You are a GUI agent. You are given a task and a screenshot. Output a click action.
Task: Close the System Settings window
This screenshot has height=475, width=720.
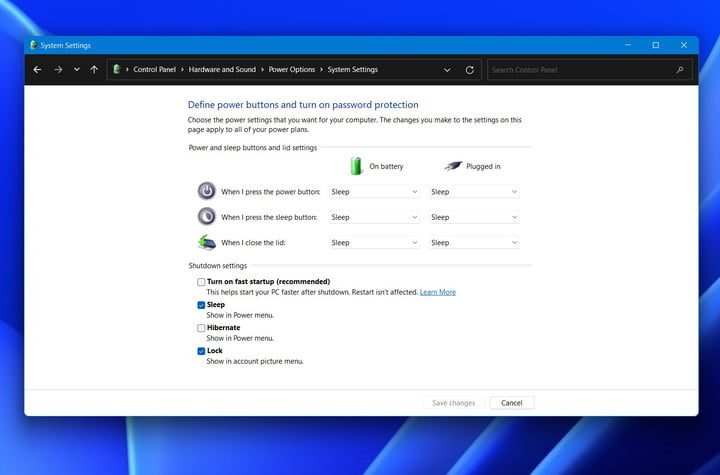pyautogui.click(x=684, y=45)
